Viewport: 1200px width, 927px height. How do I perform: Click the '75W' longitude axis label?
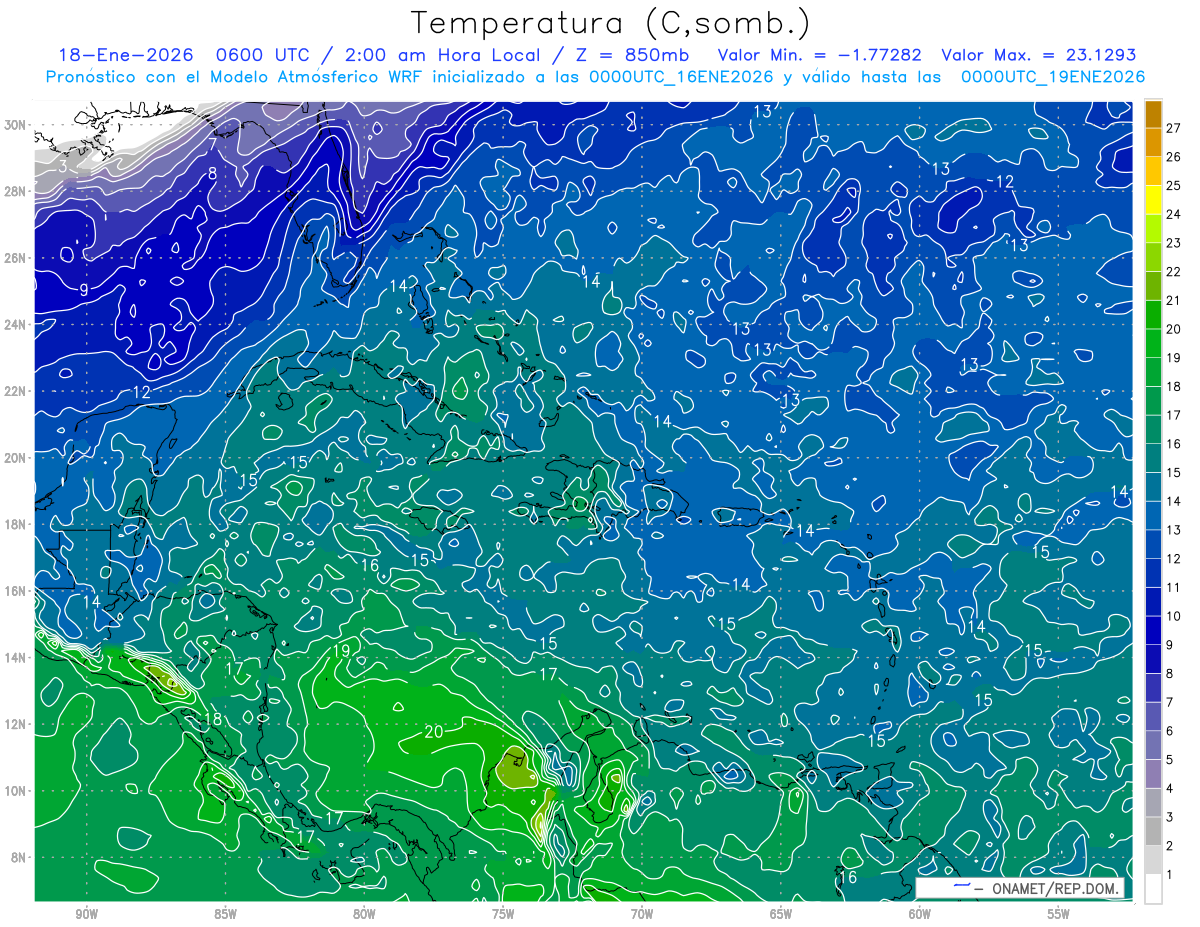pos(503,913)
